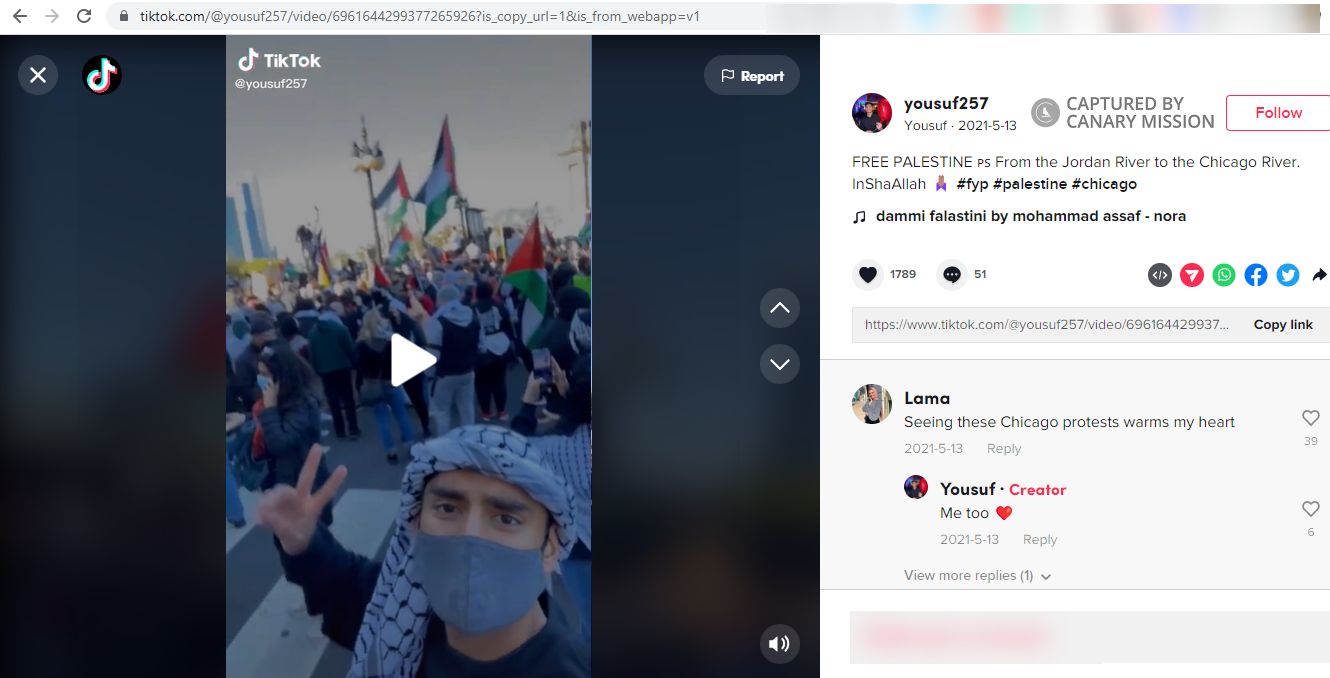Expand View more replies under Yousuf's comment
Screen dimensions: 1330x678
tap(976, 575)
